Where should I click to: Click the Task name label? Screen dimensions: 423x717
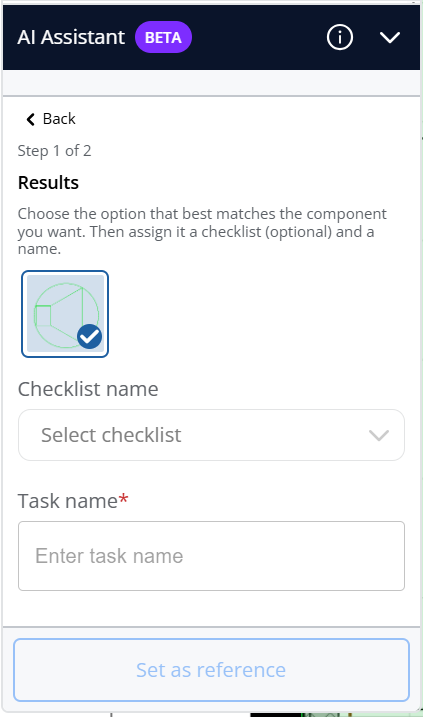point(68,501)
